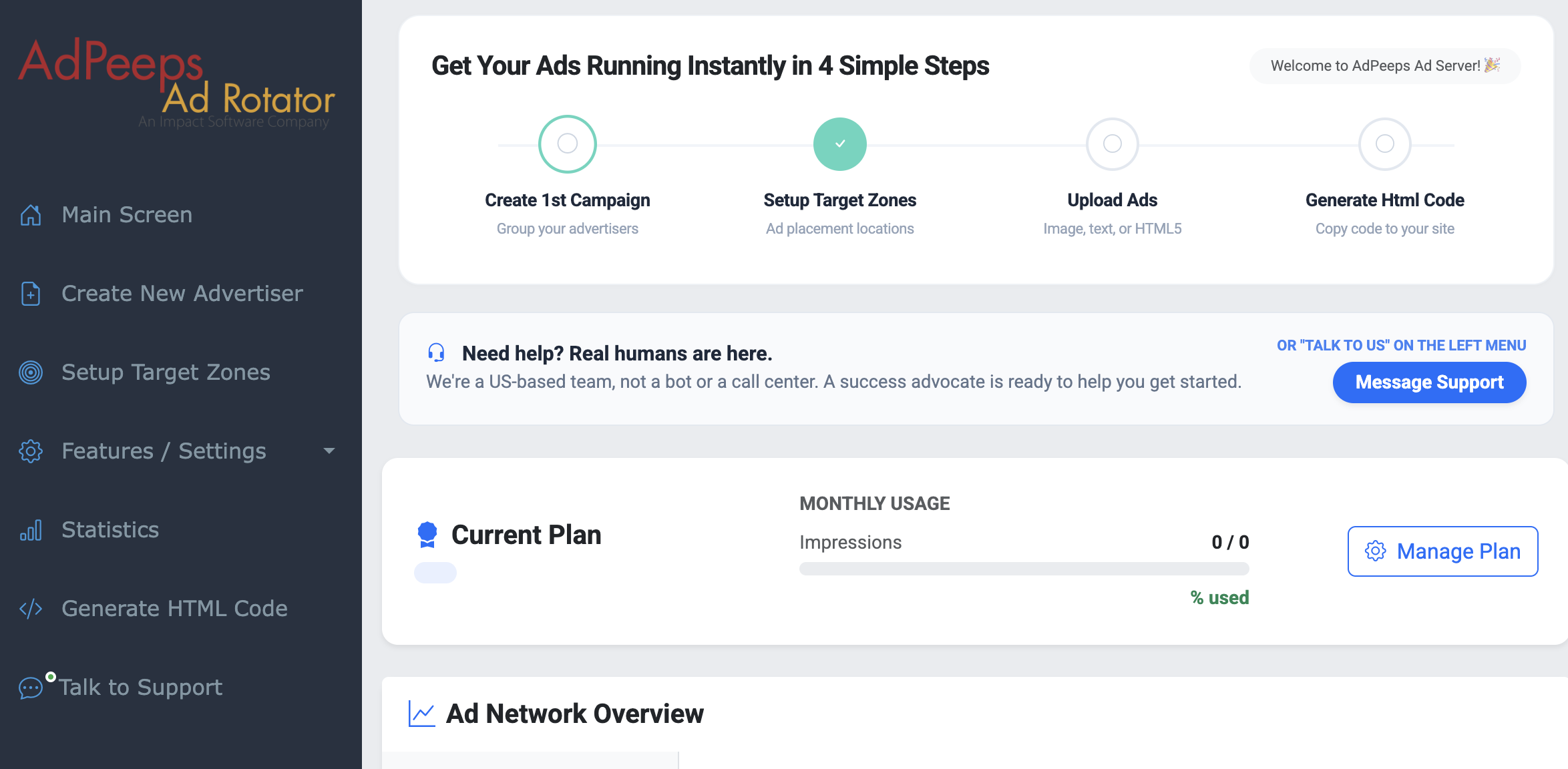Click the headset icon beside Need help
Viewport: 1568px width, 769px height.
pyautogui.click(x=436, y=352)
